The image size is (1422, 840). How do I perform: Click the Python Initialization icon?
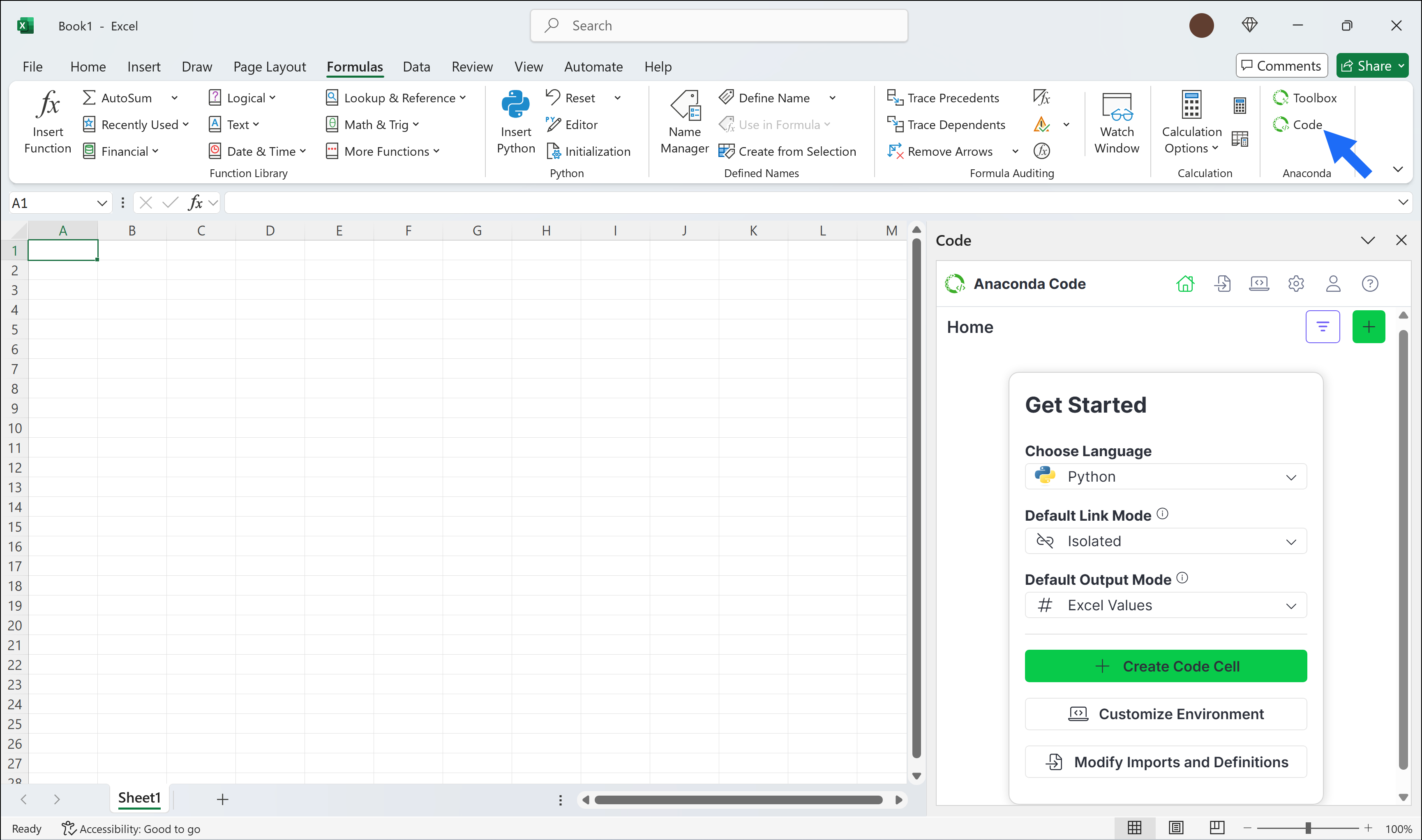tap(552, 150)
